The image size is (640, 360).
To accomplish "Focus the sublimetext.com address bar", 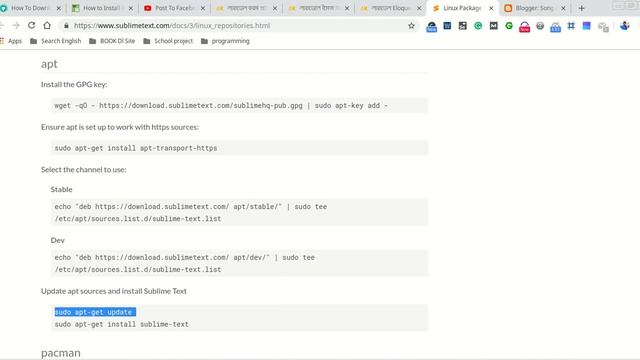I will click(x=237, y=26).
